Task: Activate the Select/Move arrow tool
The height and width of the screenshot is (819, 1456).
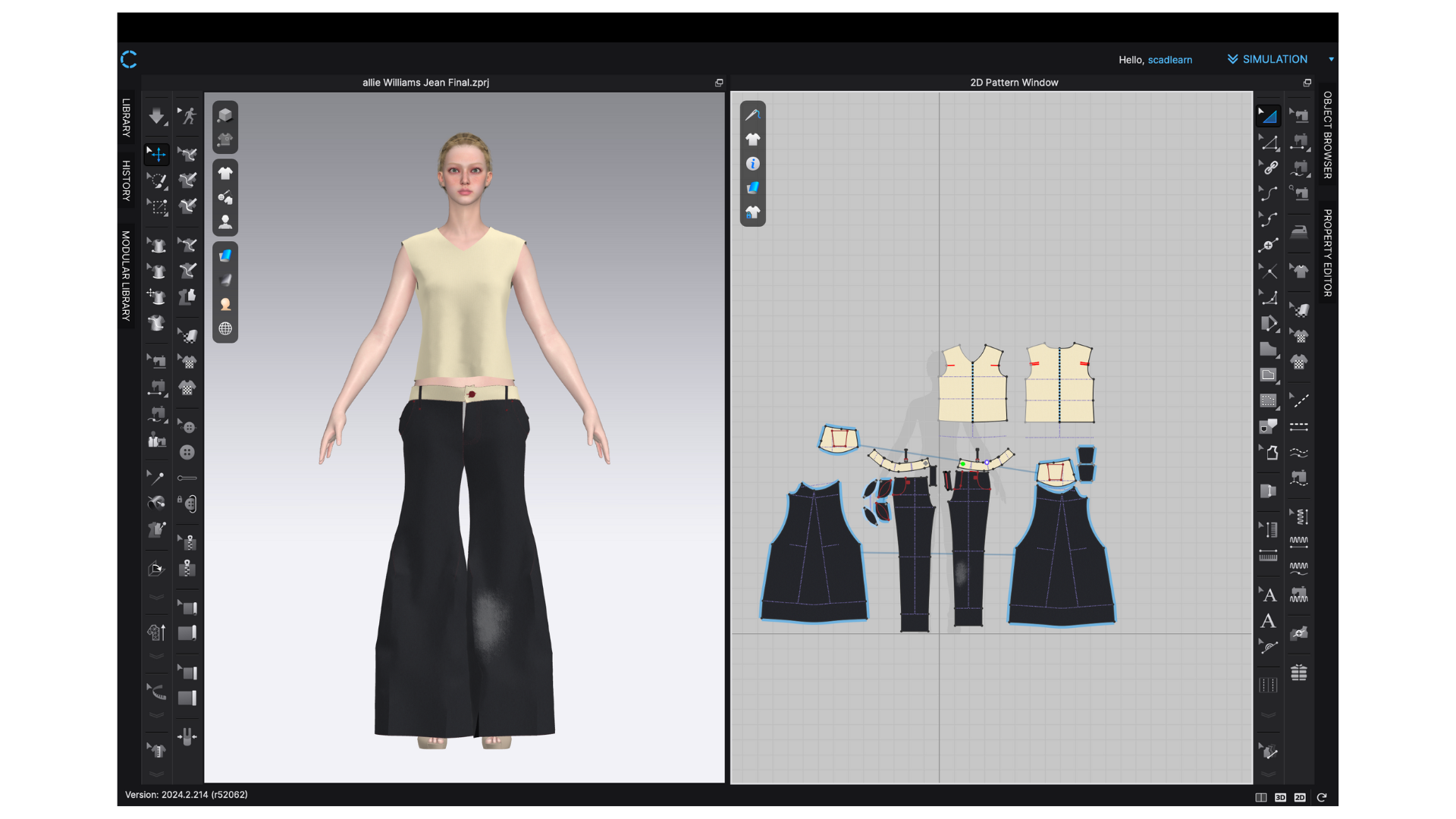Action: (157, 155)
